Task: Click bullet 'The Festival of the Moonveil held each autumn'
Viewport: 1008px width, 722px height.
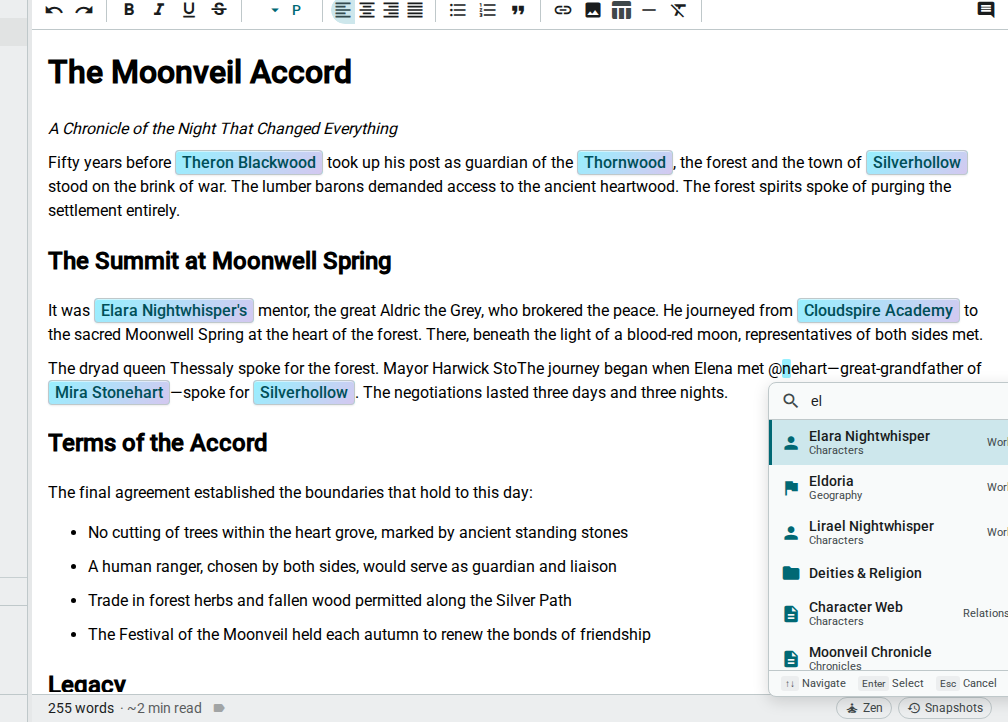Action: tap(370, 635)
